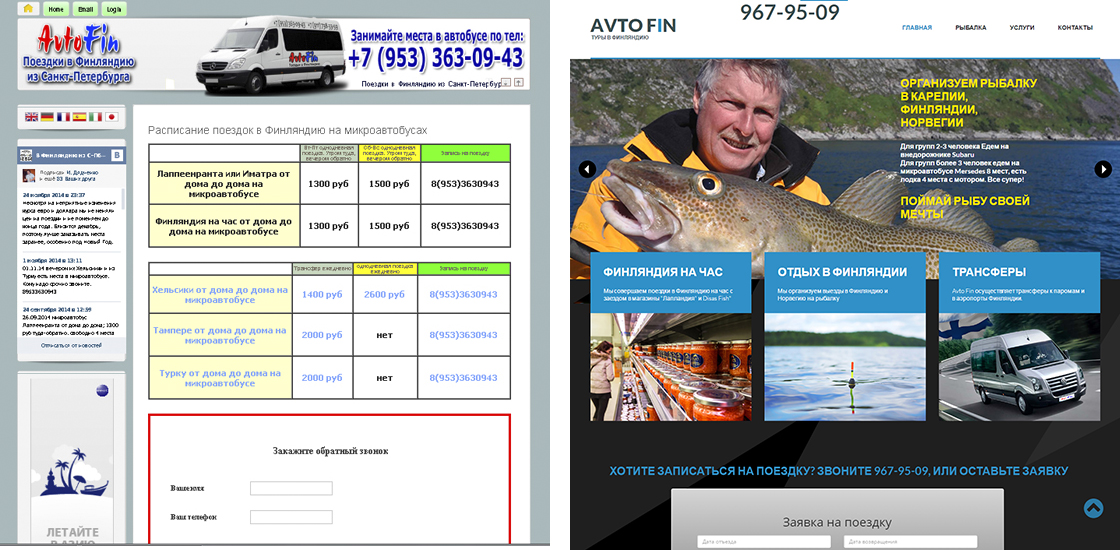Switch language using the German flag
The width and height of the screenshot is (1120, 550).
coord(47,117)
